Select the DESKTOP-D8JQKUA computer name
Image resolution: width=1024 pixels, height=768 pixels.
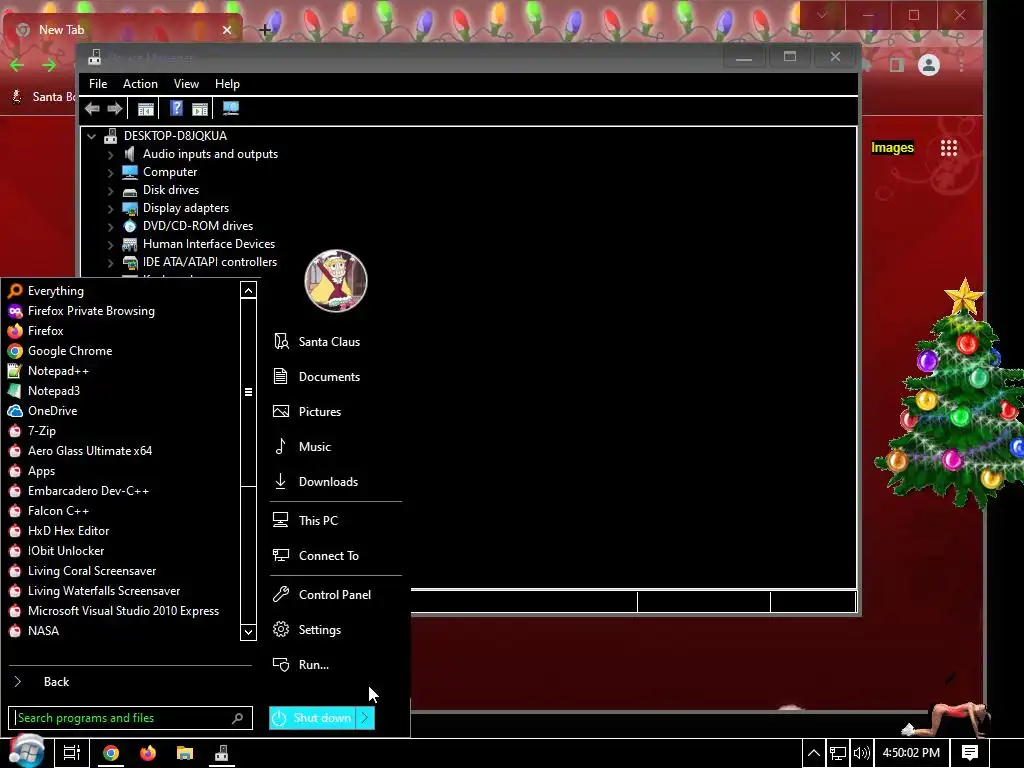[175, 136]
